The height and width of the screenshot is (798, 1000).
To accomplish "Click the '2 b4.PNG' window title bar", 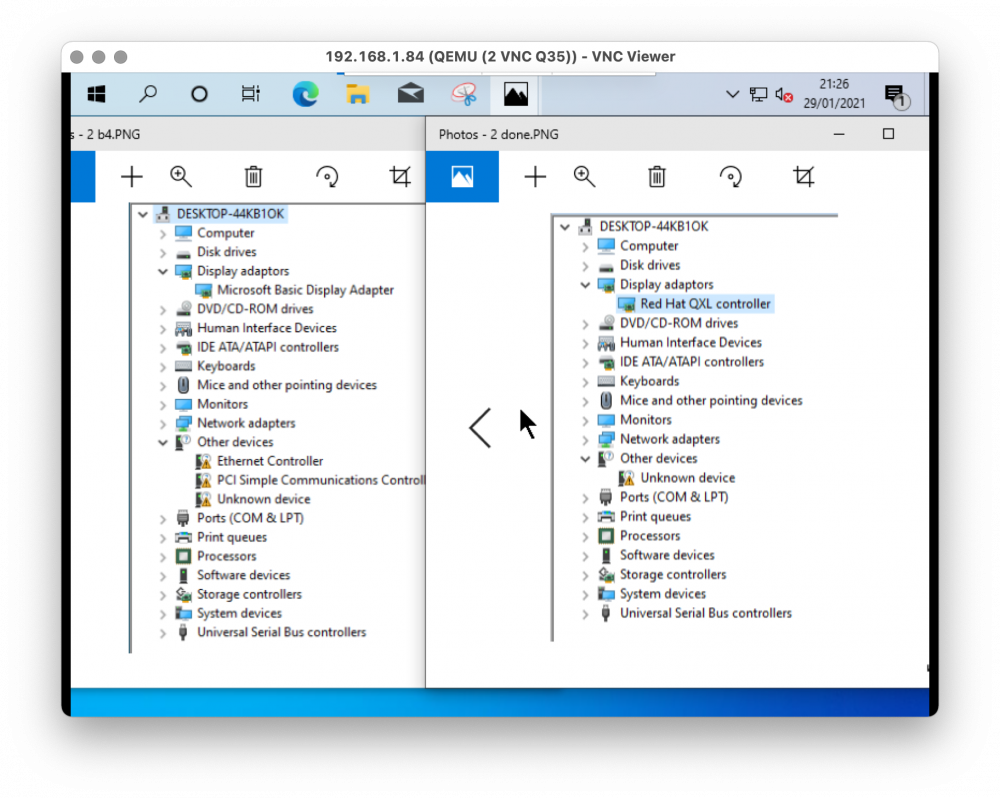I will 247,135.
